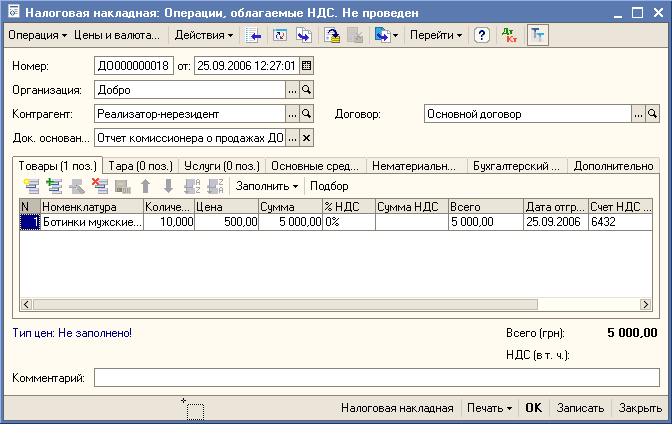Click the date field 25.09.2006 12:27:01

click(247, 66)
